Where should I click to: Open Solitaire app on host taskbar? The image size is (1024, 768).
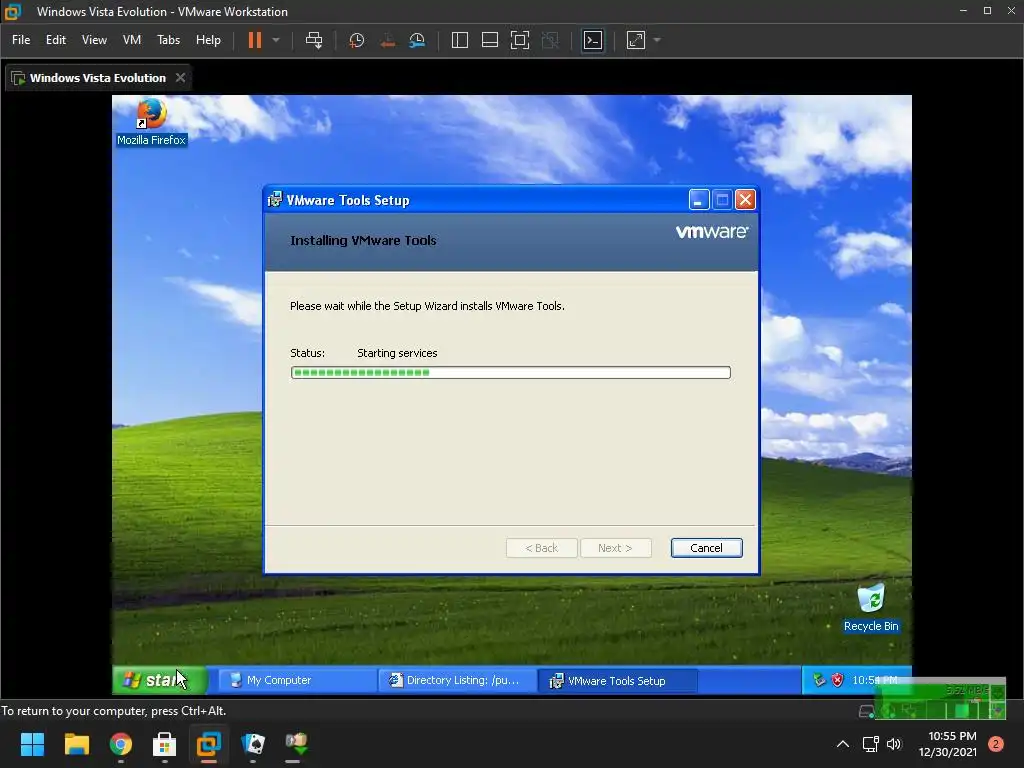(253, 744)
